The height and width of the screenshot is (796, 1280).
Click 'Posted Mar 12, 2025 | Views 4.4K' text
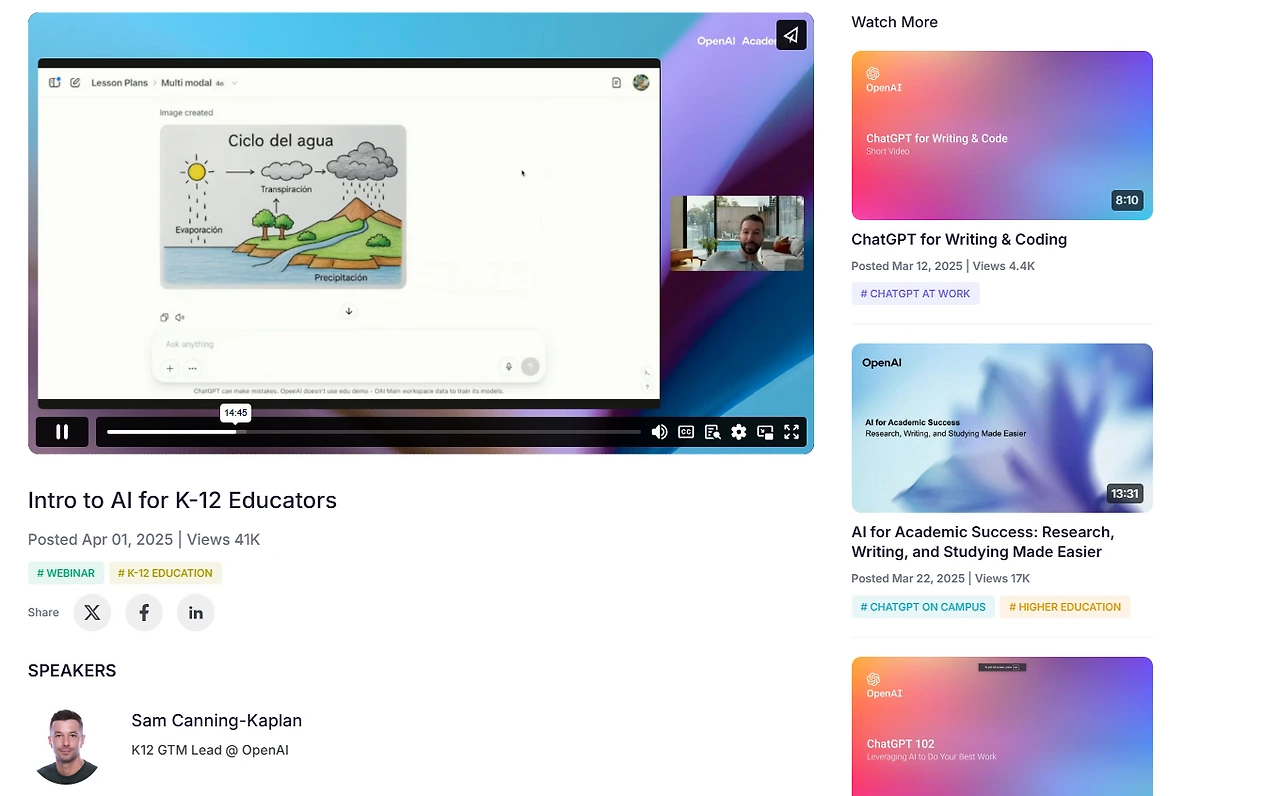point(943,266)
